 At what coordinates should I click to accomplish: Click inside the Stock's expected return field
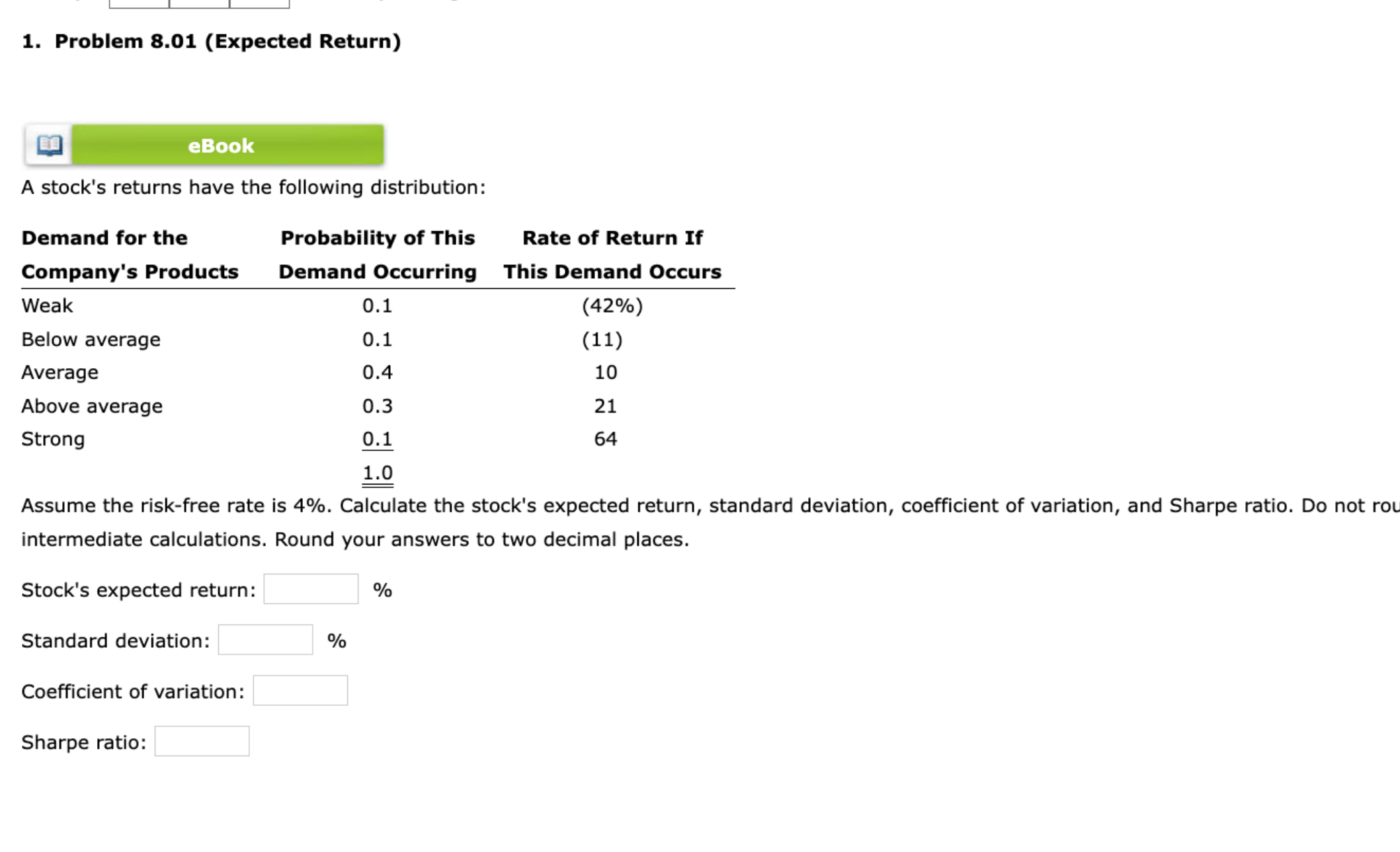pyautogui.click(x=309, y=588)
